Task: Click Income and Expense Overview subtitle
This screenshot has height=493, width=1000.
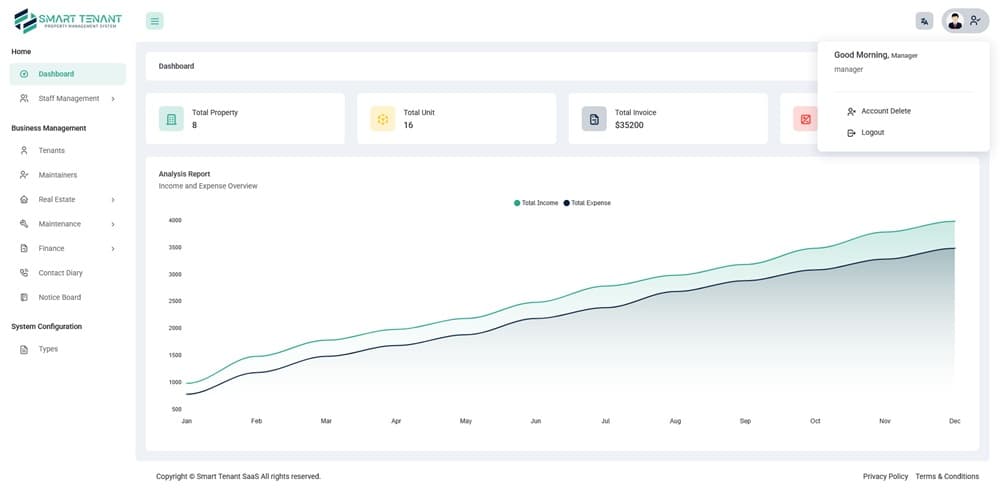Action: (x=208, y=186)
